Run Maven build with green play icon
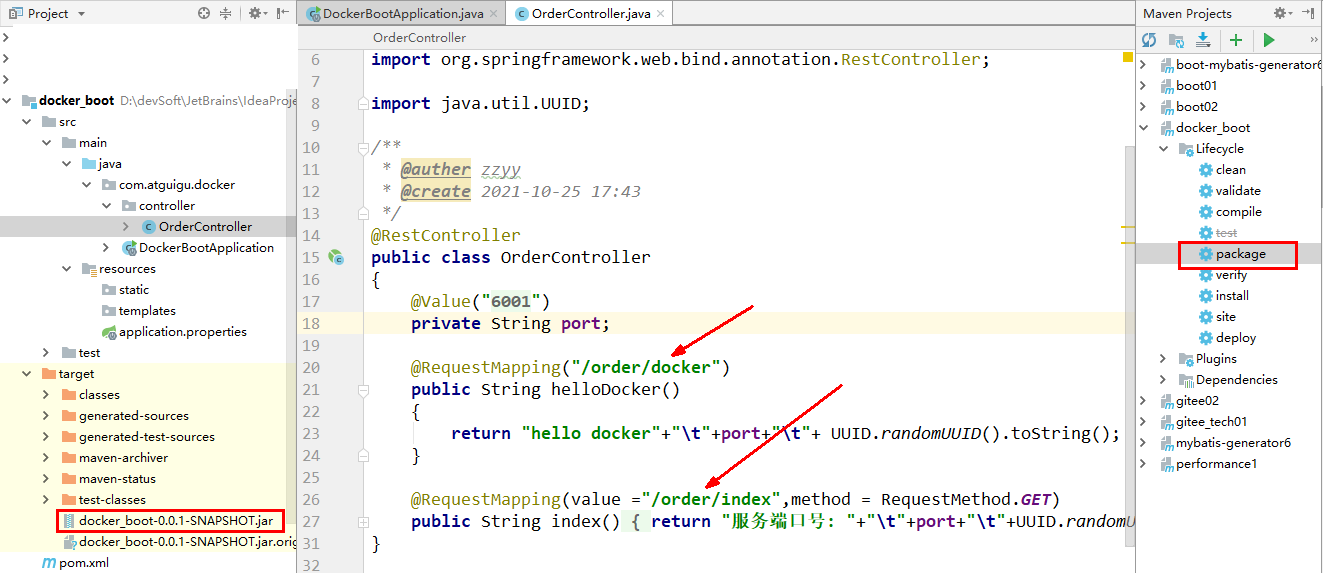The width and height of the screenshot is (1323, 573). click(x=1269, y=40)
